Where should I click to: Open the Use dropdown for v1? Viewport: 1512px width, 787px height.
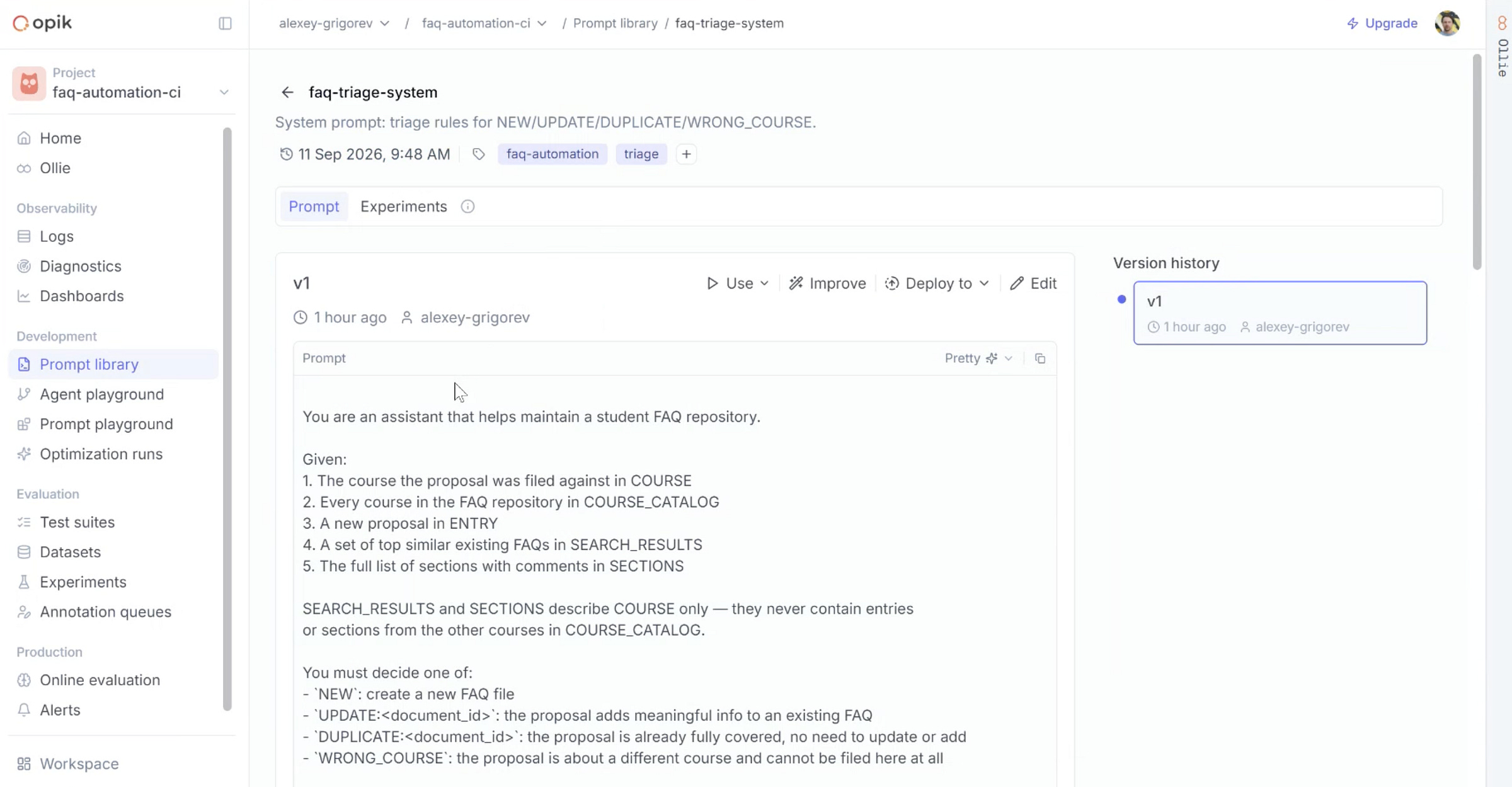click(x=738, y=284)
